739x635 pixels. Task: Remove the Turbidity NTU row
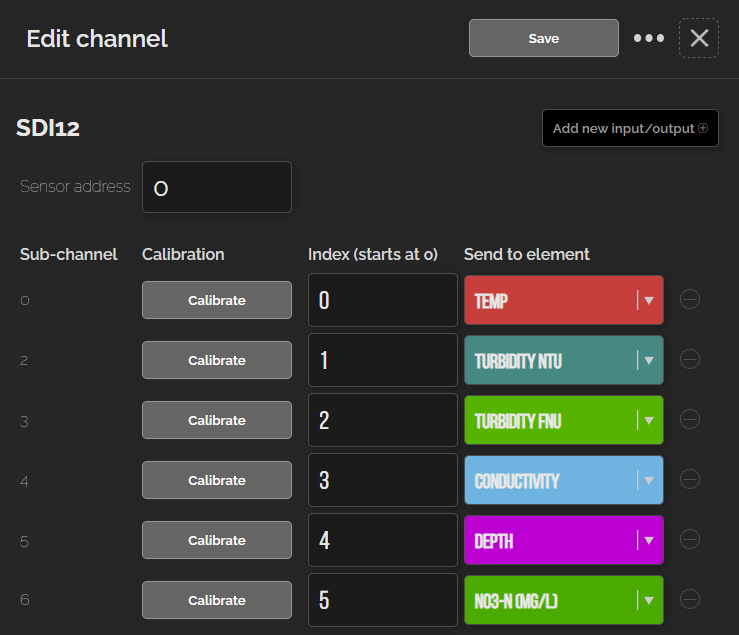pyautogui.click(x=690, y=359)
